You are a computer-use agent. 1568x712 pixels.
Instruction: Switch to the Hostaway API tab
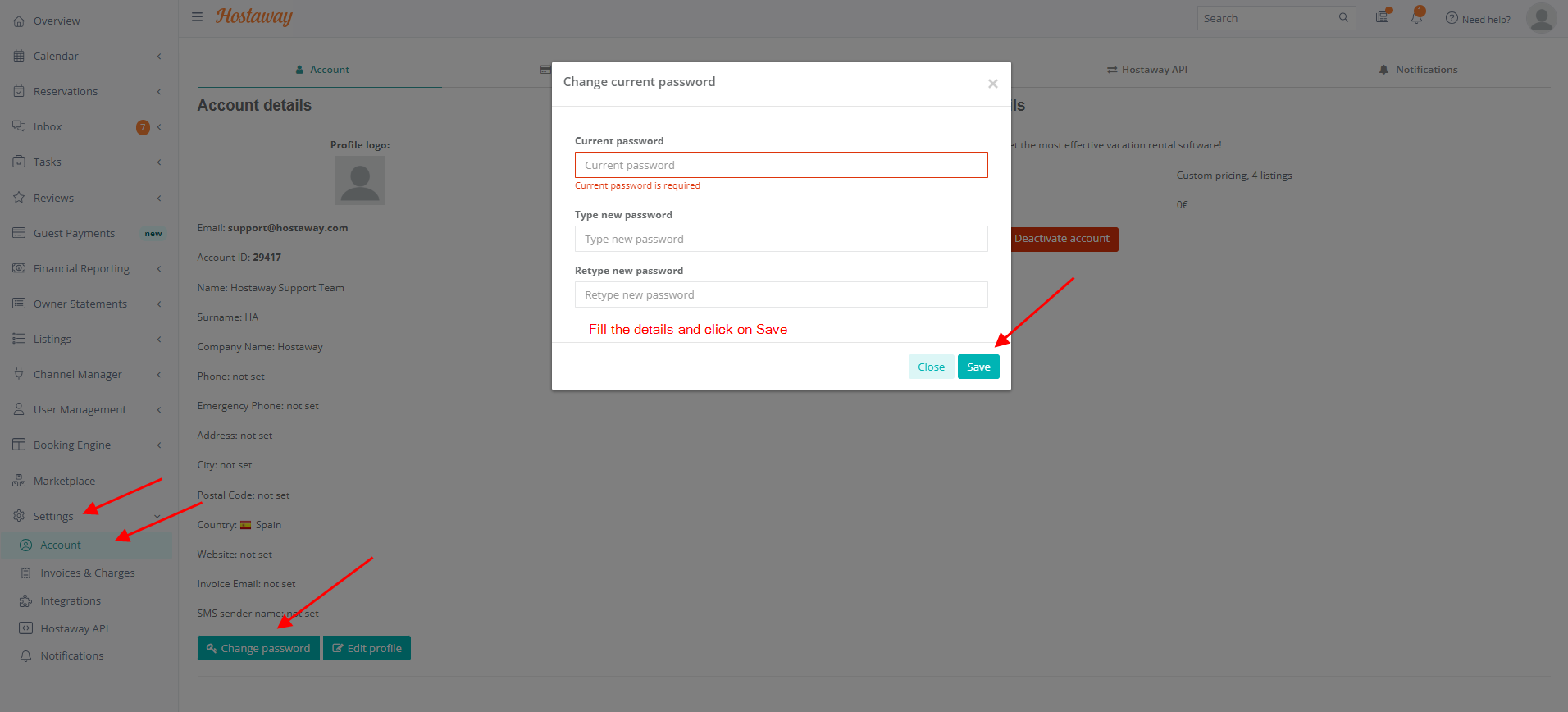click(1147, 70)
